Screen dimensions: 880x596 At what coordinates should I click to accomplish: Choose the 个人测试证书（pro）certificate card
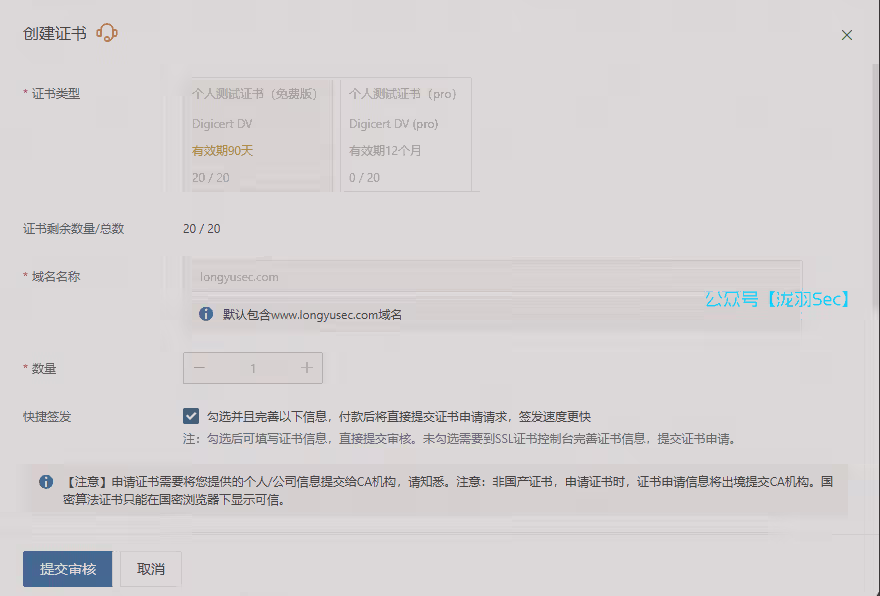tap(406, 135)
